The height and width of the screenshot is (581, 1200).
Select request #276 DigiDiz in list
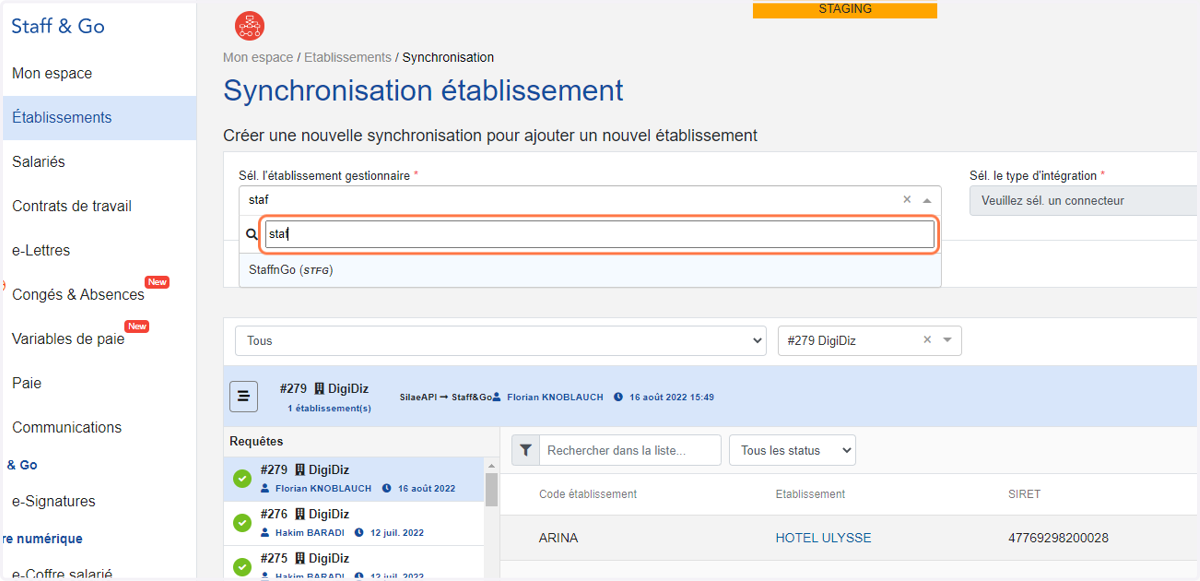pos(355,523)
